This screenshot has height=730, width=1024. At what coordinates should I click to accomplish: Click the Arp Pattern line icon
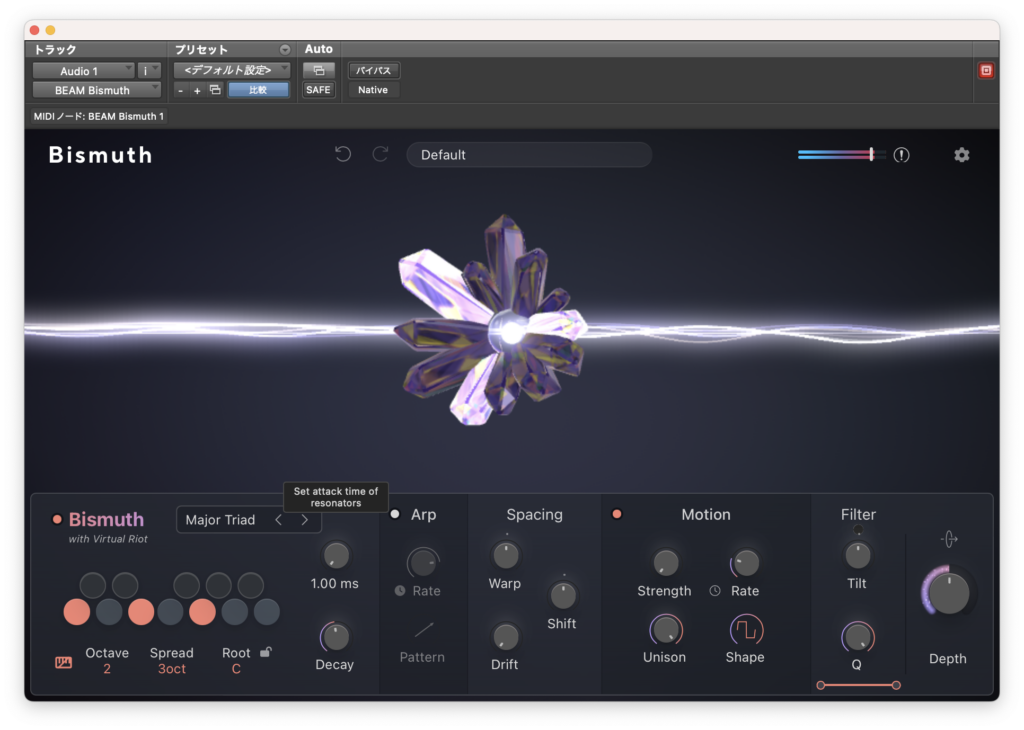tap(424, 630)
